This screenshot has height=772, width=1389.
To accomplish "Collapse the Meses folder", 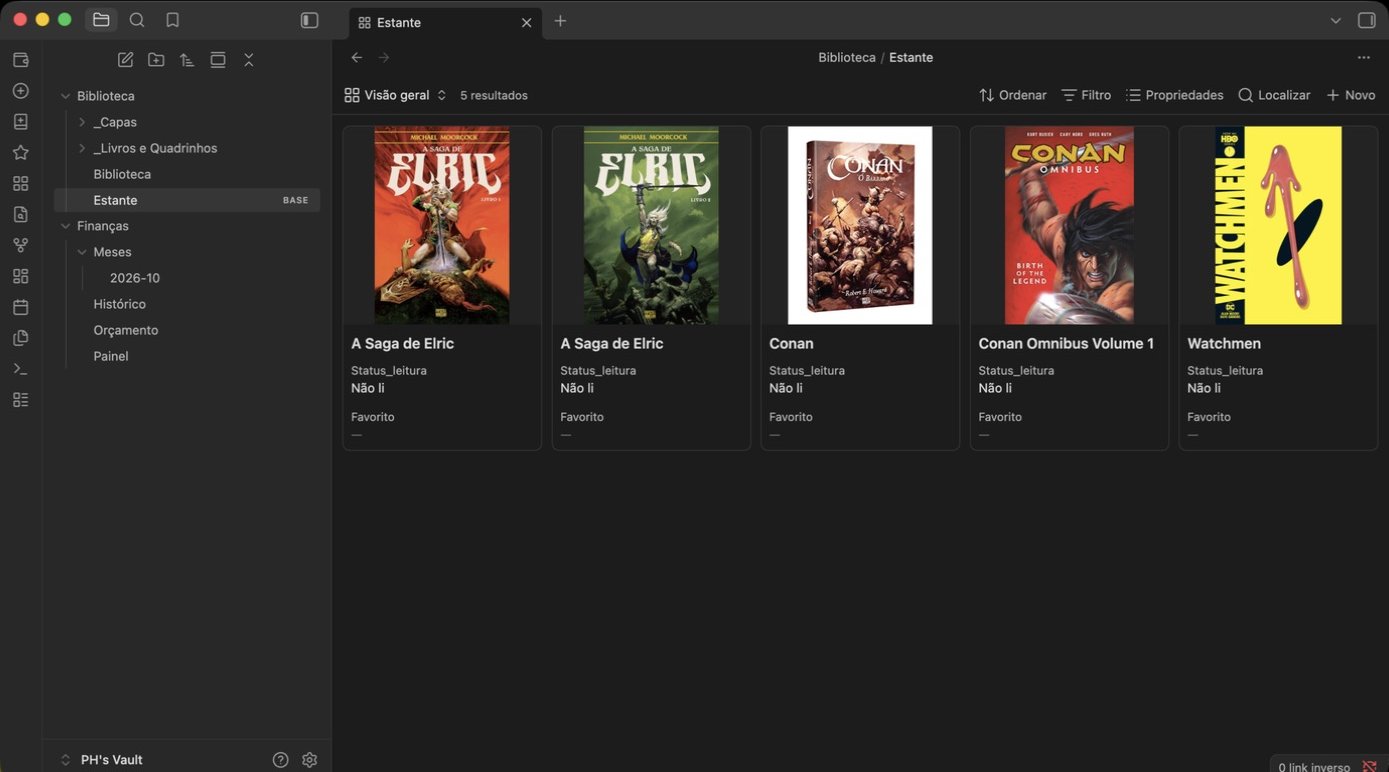I will (82, 252).
